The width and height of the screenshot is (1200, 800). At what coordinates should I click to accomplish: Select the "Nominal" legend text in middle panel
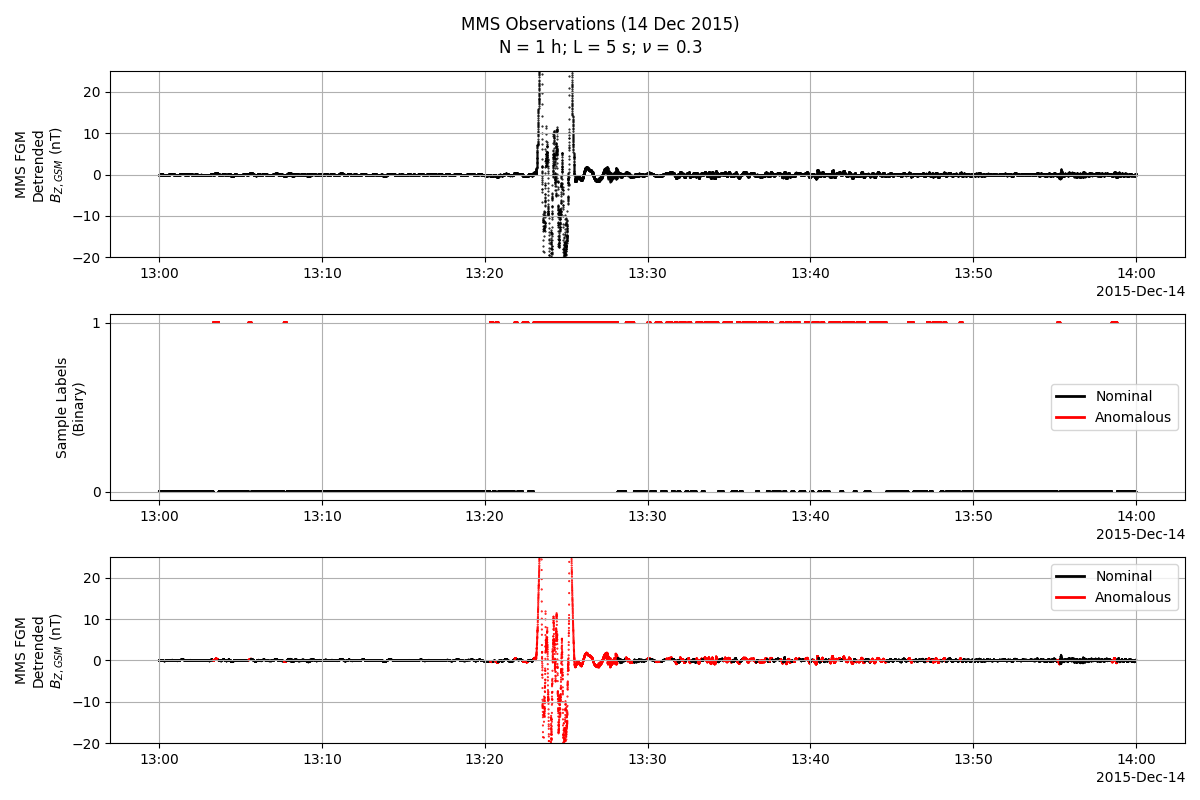(1123, 396)
